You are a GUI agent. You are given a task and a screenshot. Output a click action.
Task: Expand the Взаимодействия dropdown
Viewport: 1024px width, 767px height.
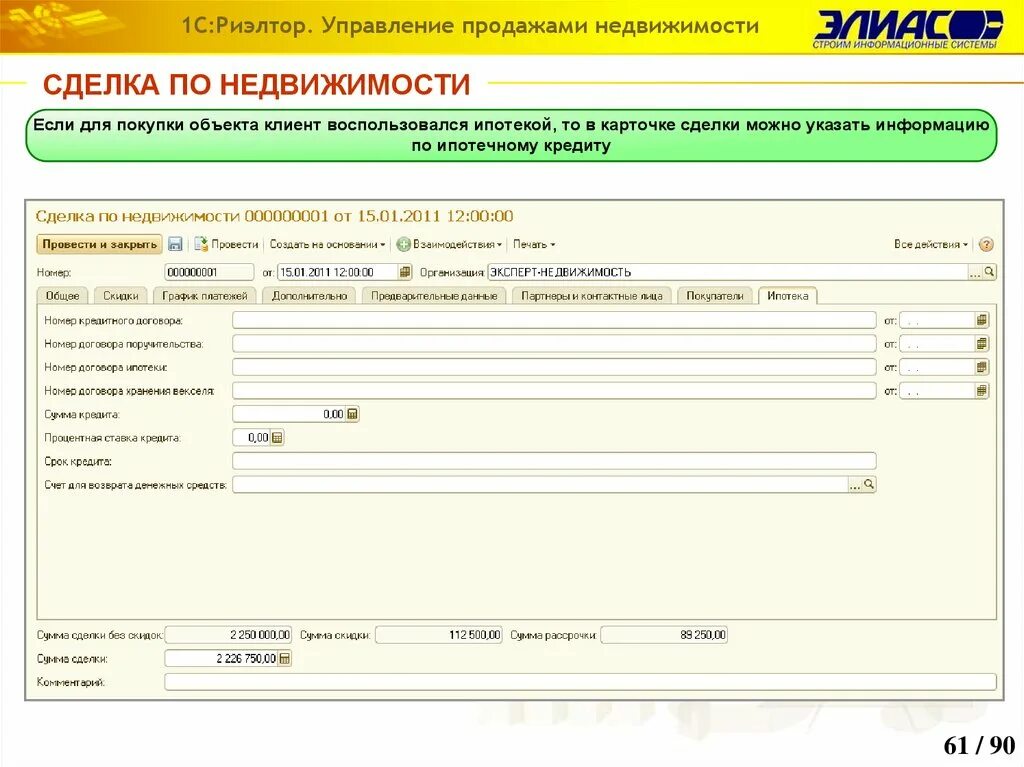tap(456, 244)
